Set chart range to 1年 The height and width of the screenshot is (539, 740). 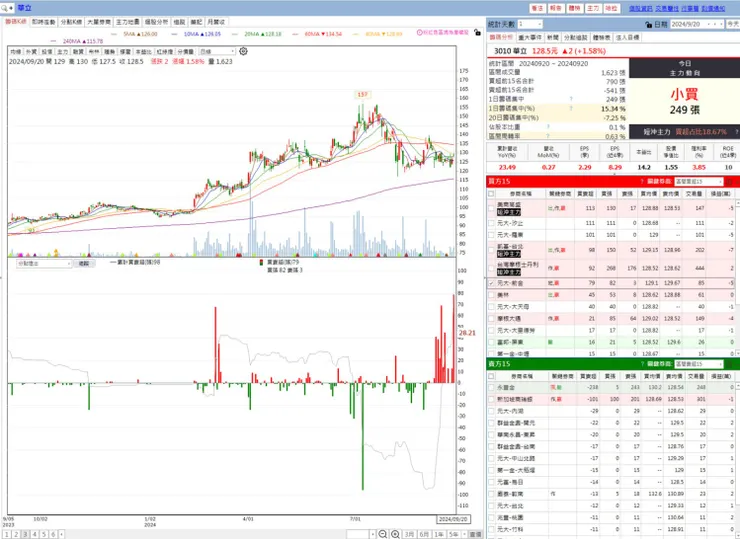(439, 534)
